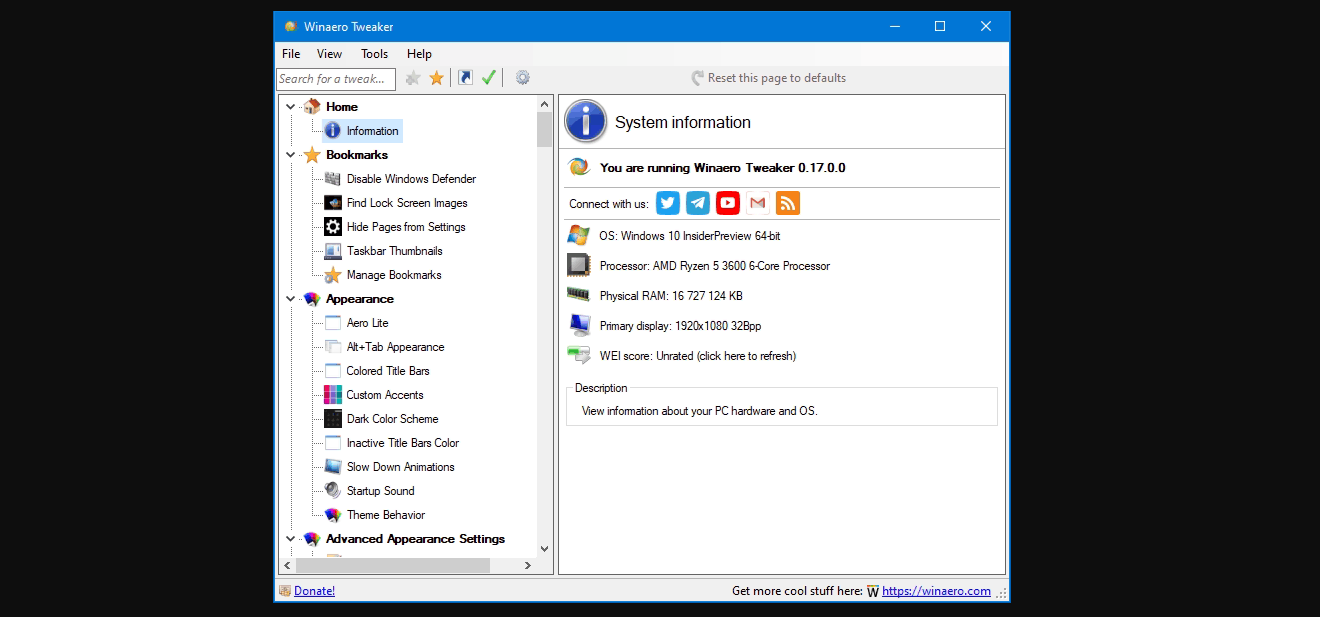Click the Manage Bookmarks star icon
The height and width of the screenshot is (617, 1320).
333,275
